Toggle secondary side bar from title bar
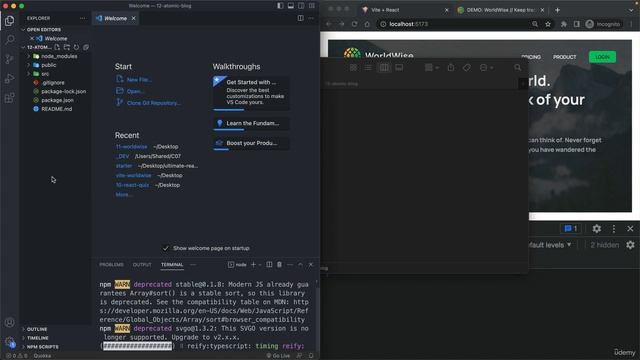Image resolution: width=640 pixels, height=360 pixels. click(301, 6)
